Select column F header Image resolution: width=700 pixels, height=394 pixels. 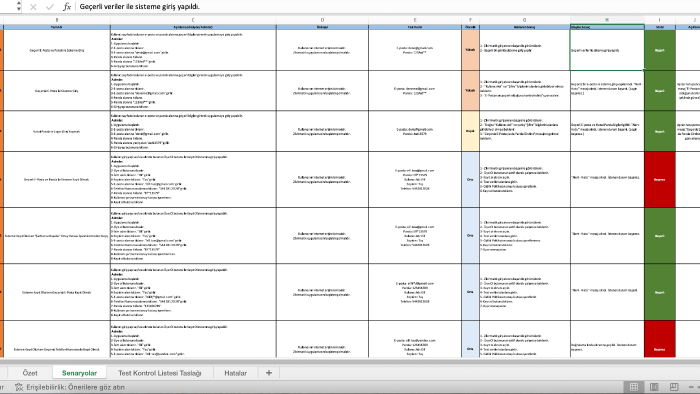point(470,20)
